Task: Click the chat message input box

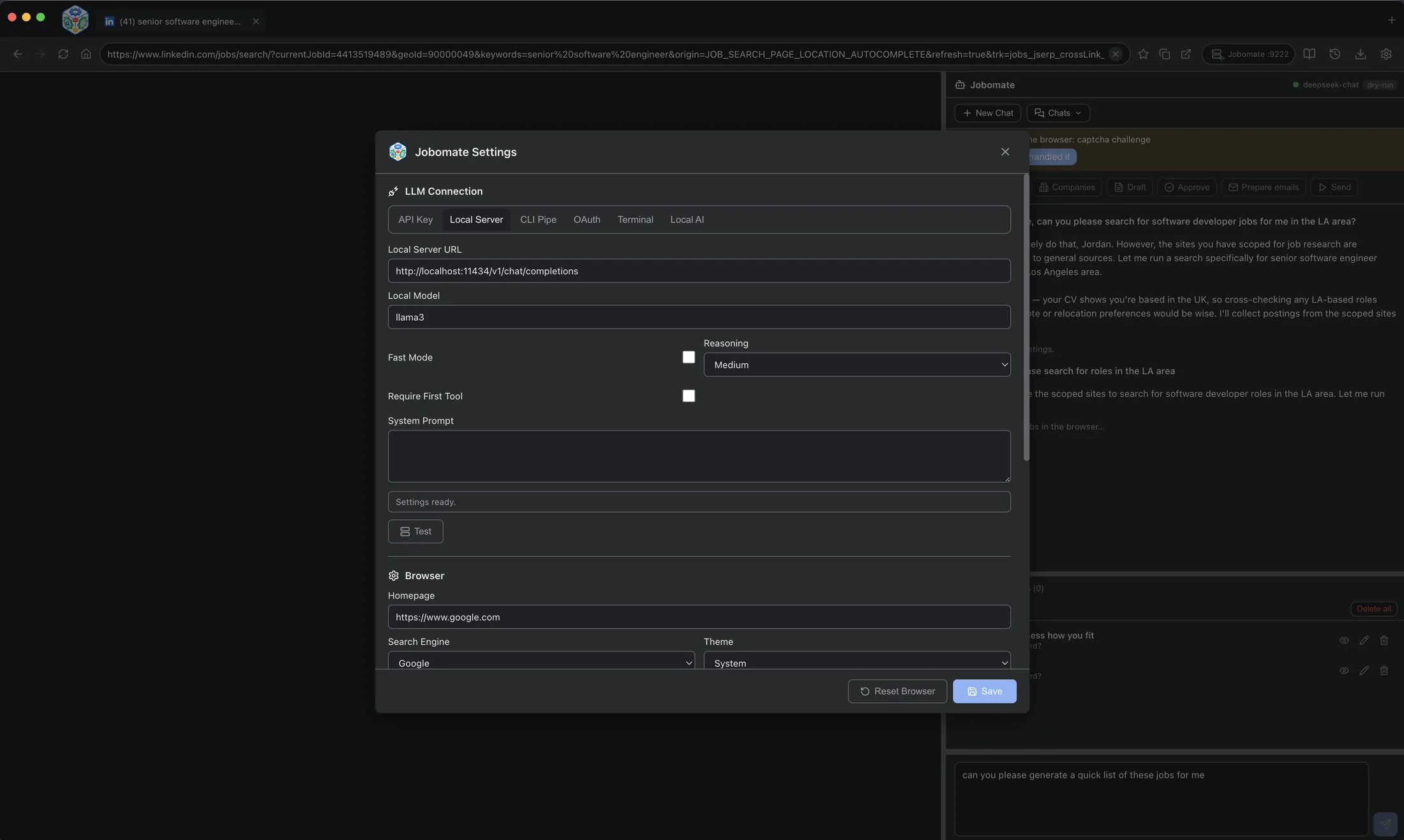Action: 1161,799
